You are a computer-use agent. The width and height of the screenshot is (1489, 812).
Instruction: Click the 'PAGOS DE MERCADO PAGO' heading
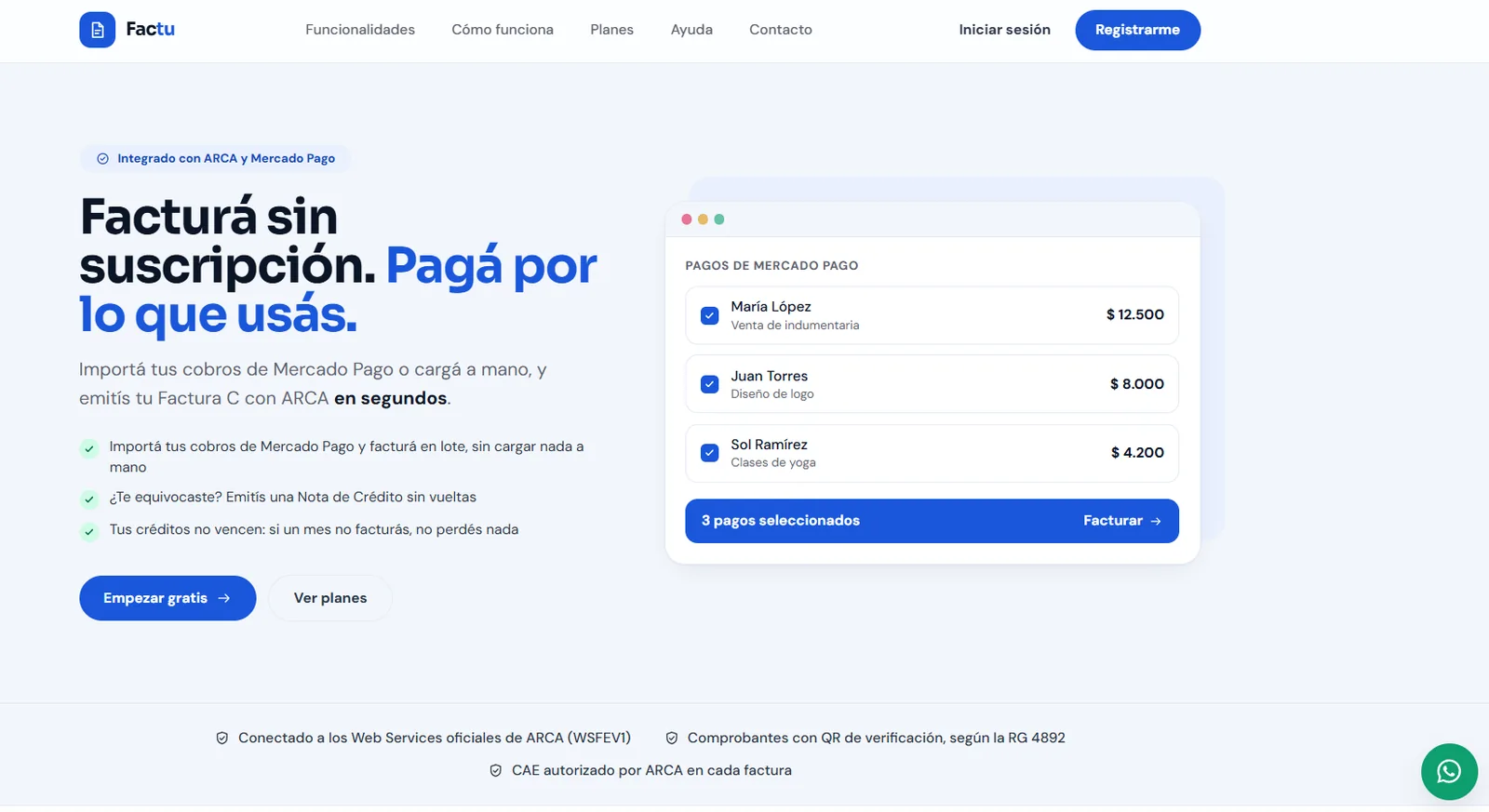coord(771,266)
